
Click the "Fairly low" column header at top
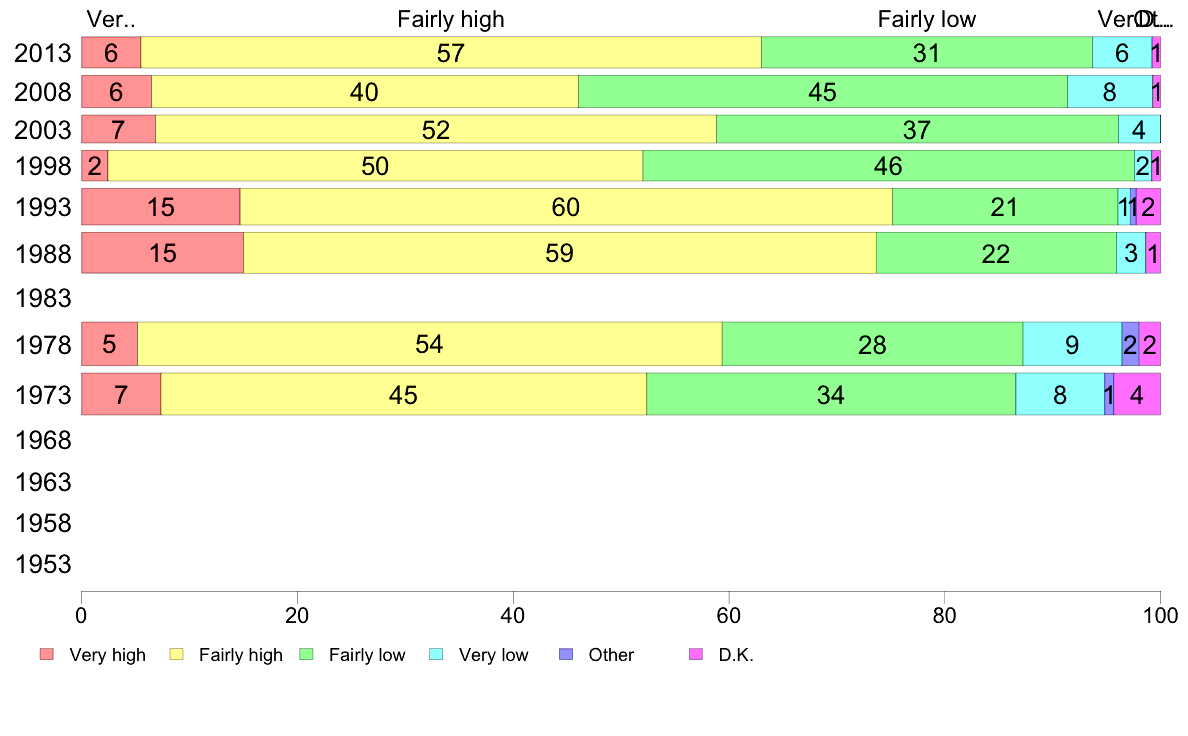click(x=926, y=19)
